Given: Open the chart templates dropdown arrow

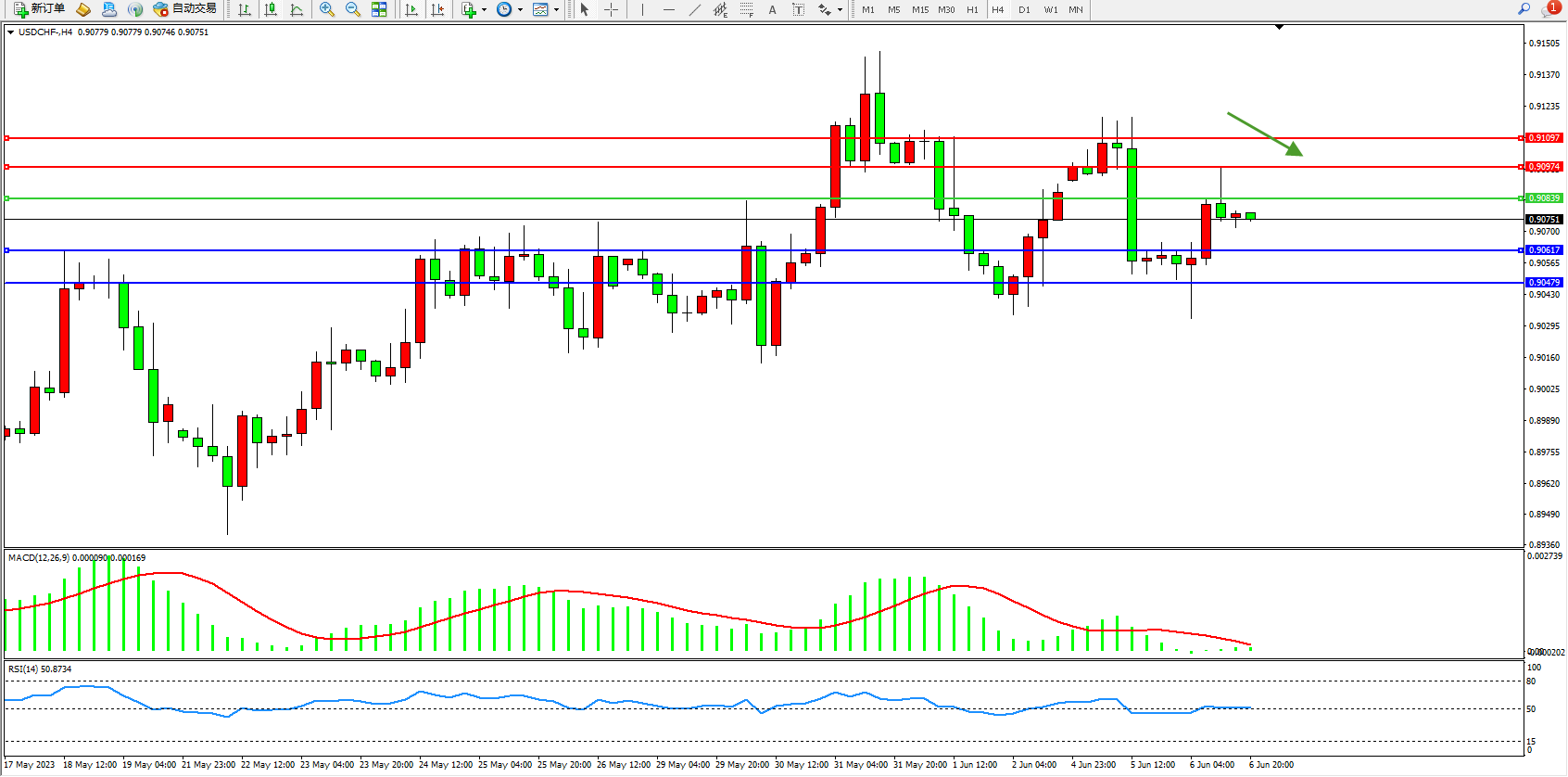Looking at the screenshot, I should [556, 10].
